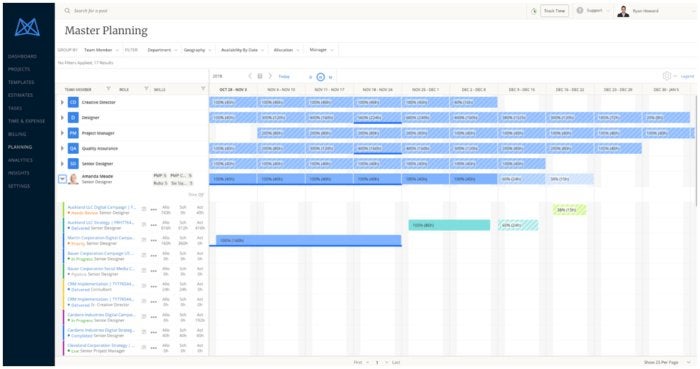700x369 pixels.
Task: Open the Geography filter dropdown
Action: [x=197, y=50]
